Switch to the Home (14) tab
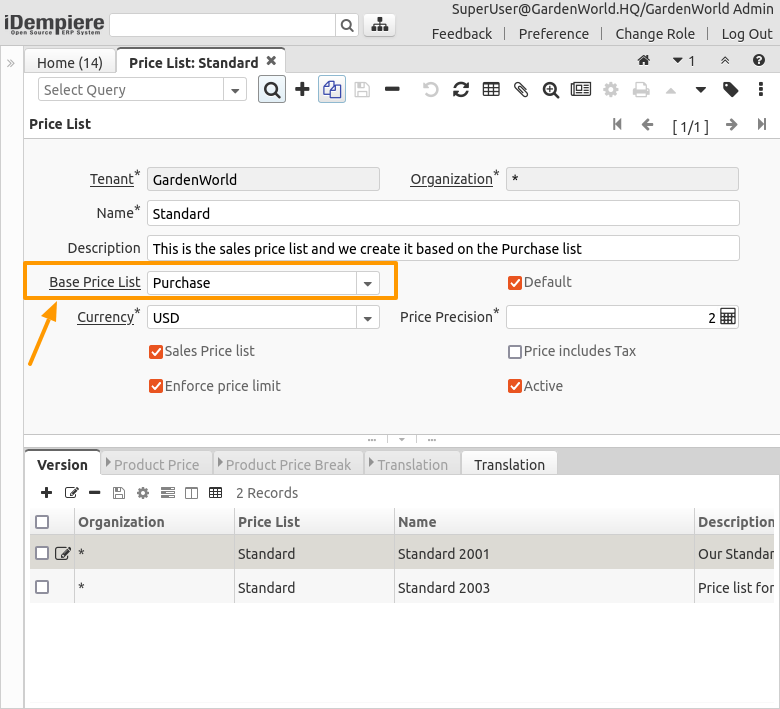This screenshot has width=780, height=709. pyautogui.click(x=70, y=63)
